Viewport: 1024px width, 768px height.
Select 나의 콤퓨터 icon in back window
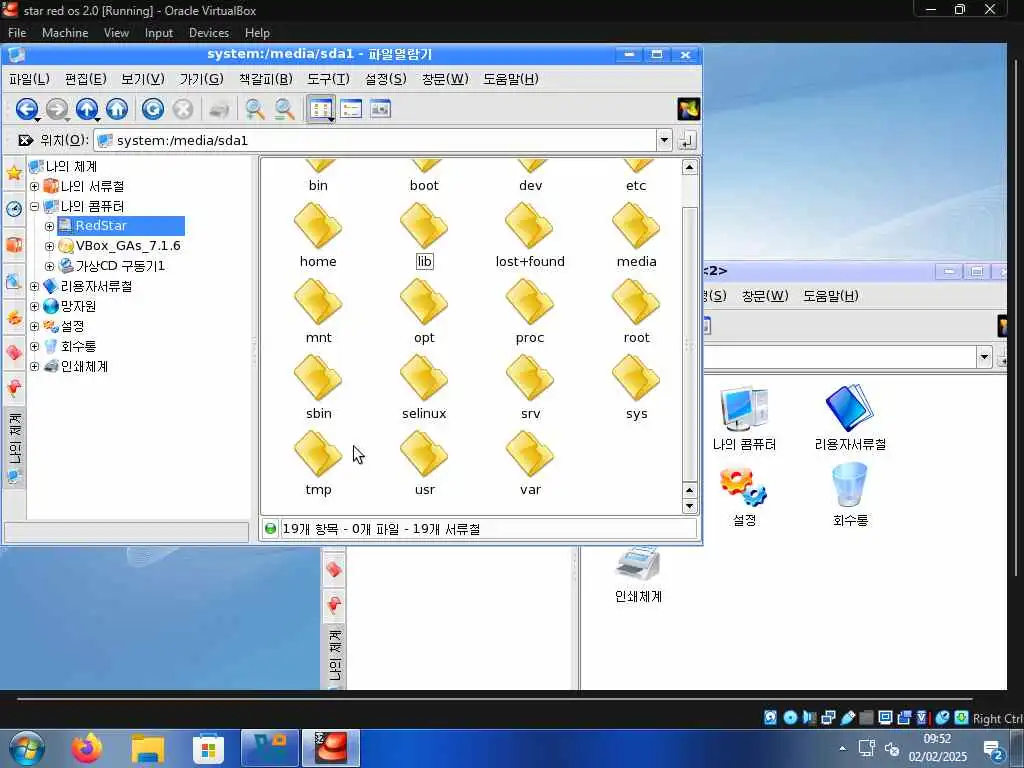(744, 419)
